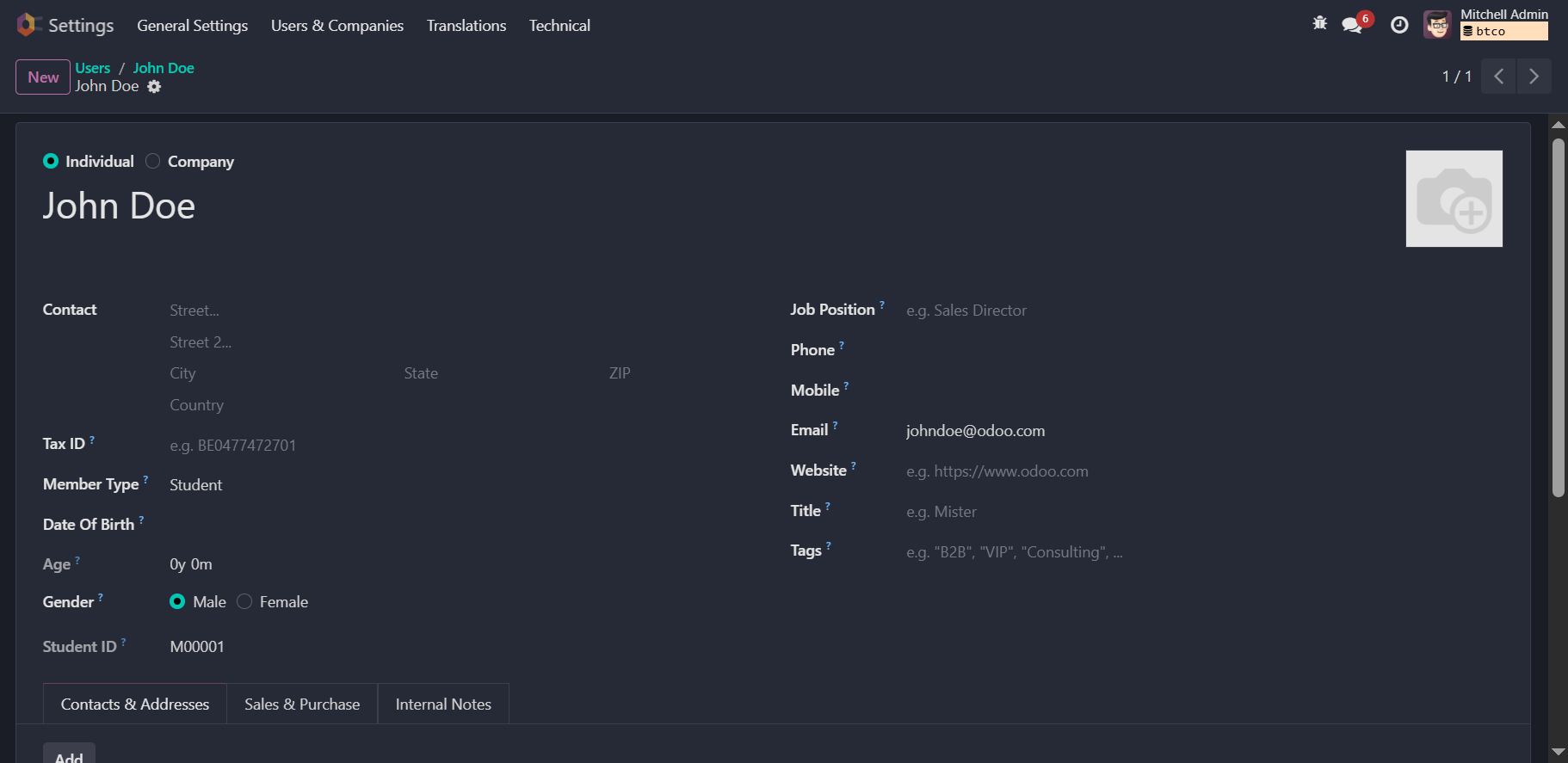Switch to the Sales & Purchase tab
The height and width of the screenshot is (763, 1568).
point(302,705)
